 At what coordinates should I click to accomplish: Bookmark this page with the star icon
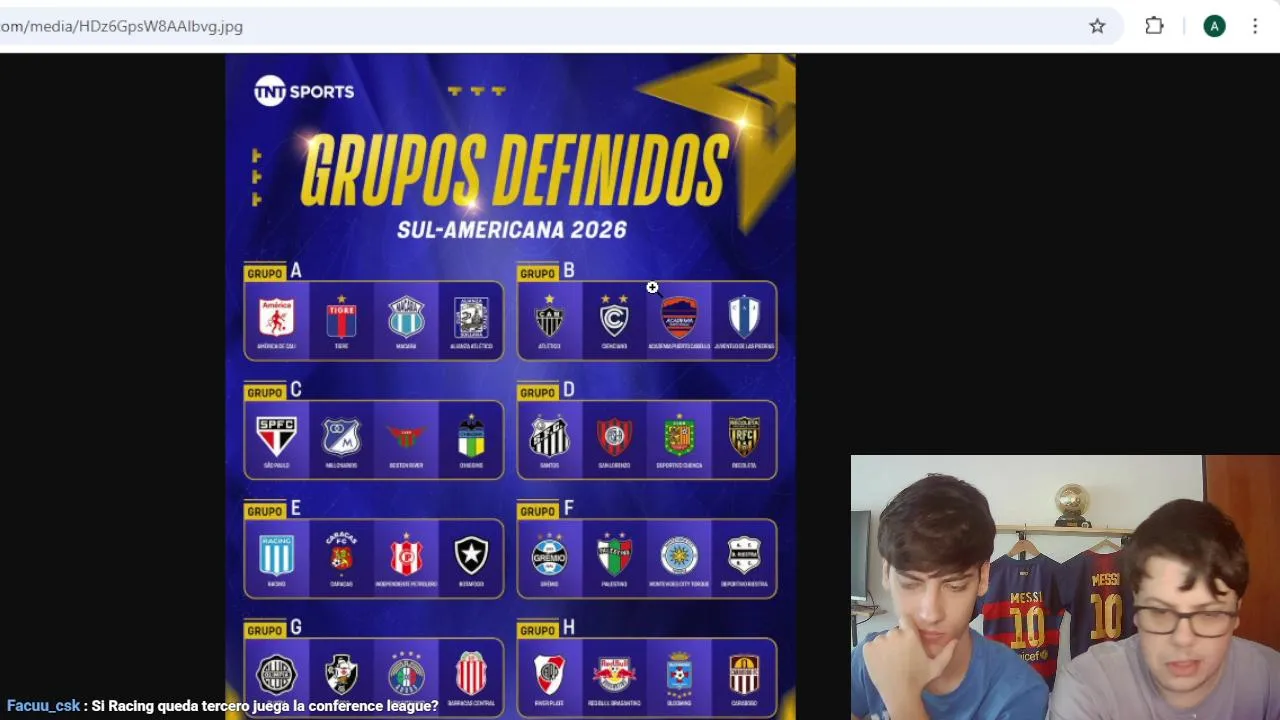coord(1097,26)
